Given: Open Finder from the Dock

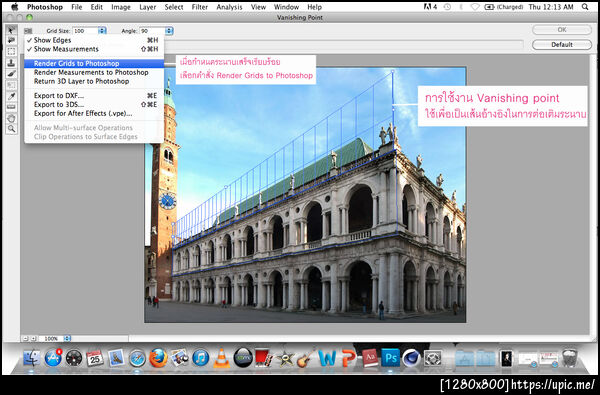Looking at the screenshot, I should point(32,358).
